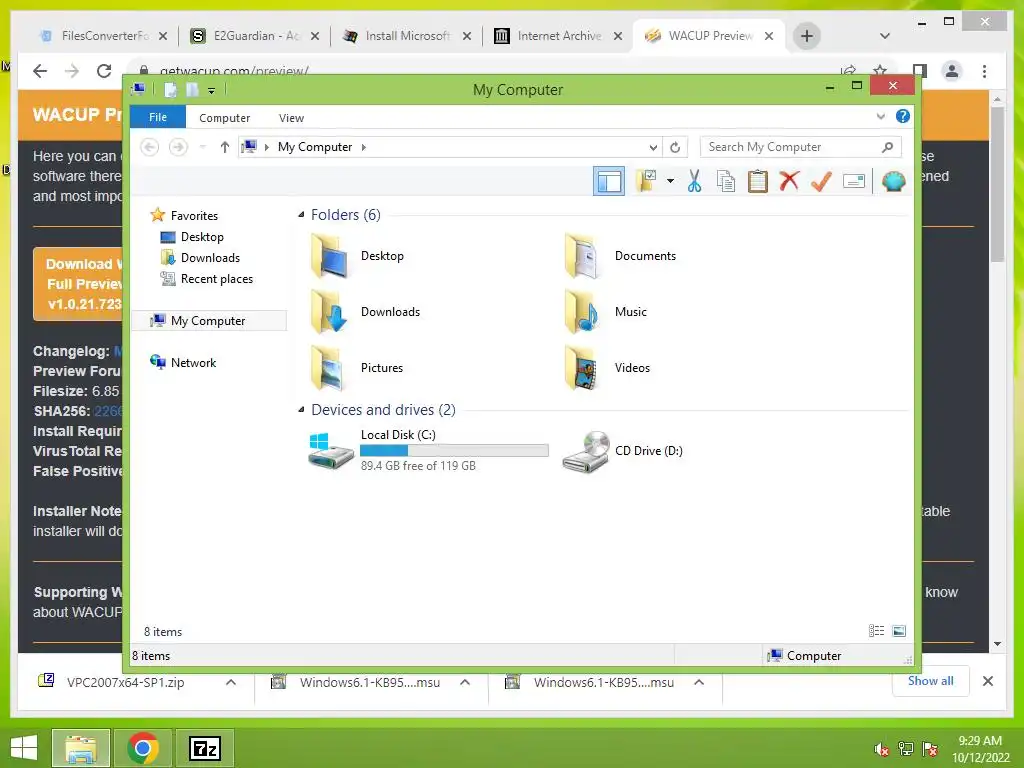Close the Install Microsoft tab in Chrome
This screenshot has width=1024, height=768.
pyautogui.click(x=466, y=36)
